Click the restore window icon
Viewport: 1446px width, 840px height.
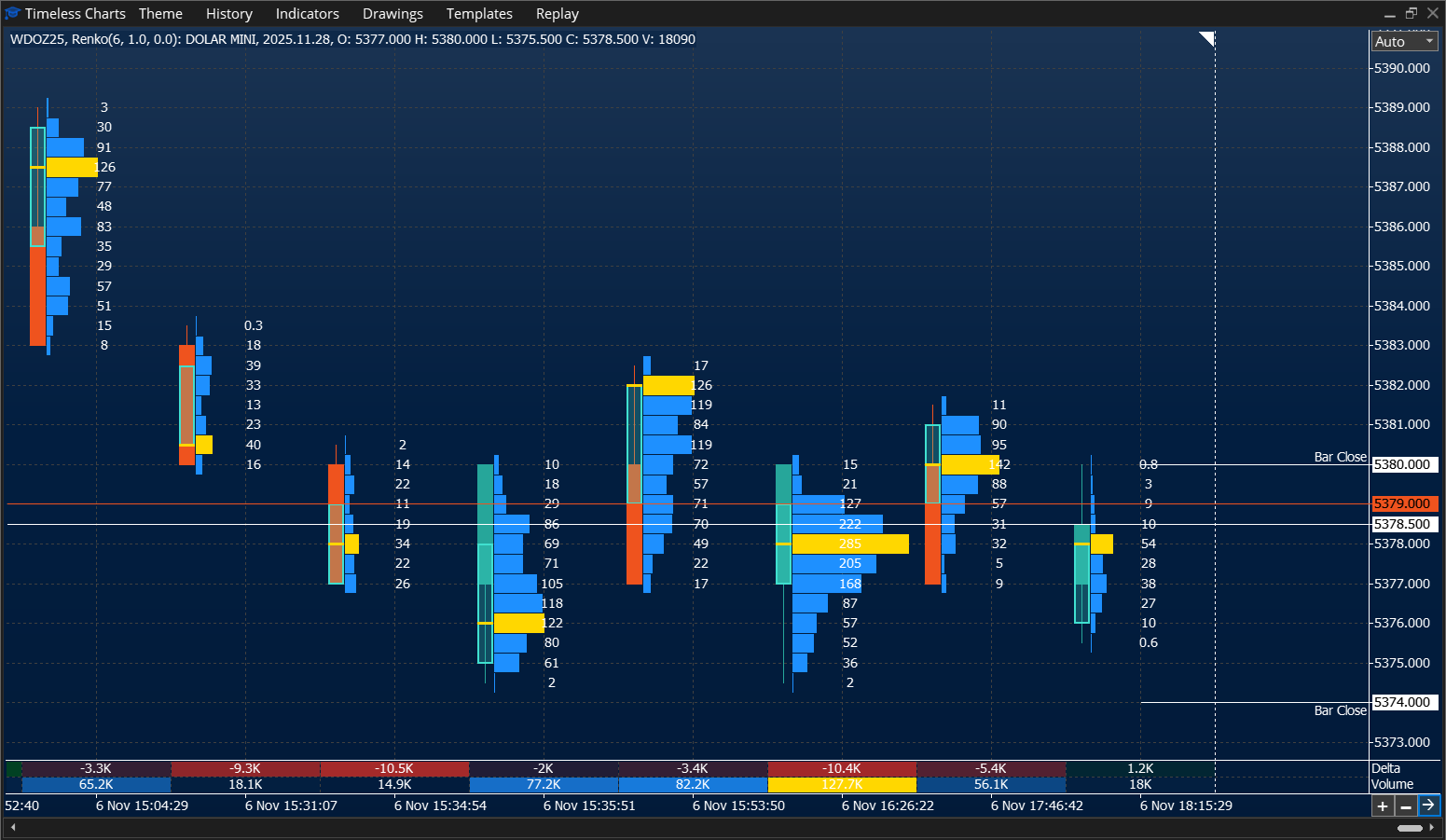(1411, 13)
